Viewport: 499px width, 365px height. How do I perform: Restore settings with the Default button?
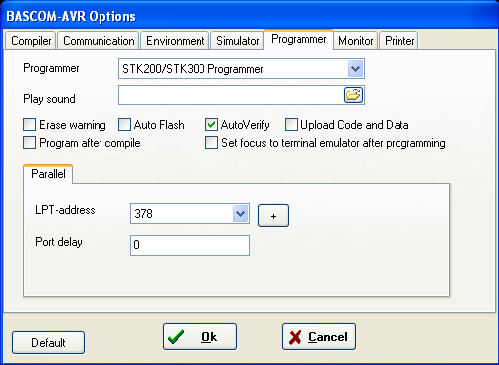(48, 342)
